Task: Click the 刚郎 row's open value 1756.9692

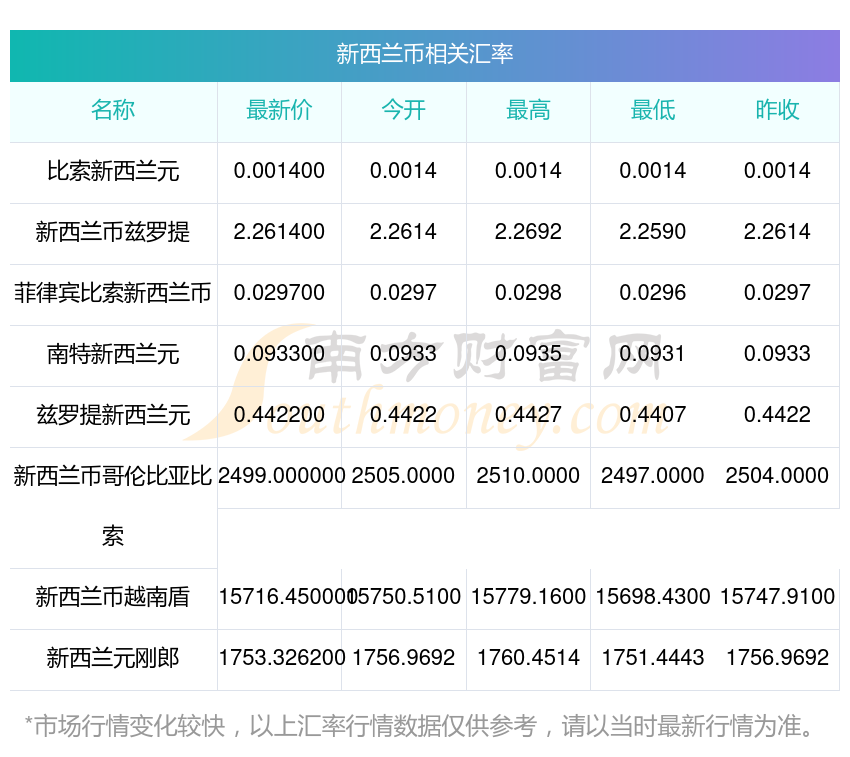Action: click(x=403, y=658)
